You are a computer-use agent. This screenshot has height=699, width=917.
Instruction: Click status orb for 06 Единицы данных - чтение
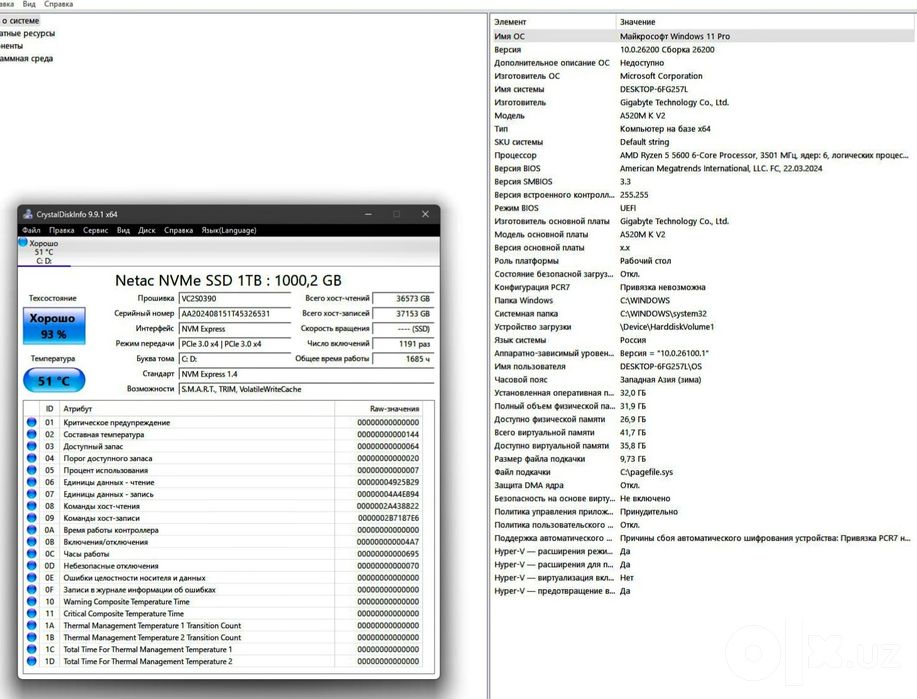click(x=32, y=482)
